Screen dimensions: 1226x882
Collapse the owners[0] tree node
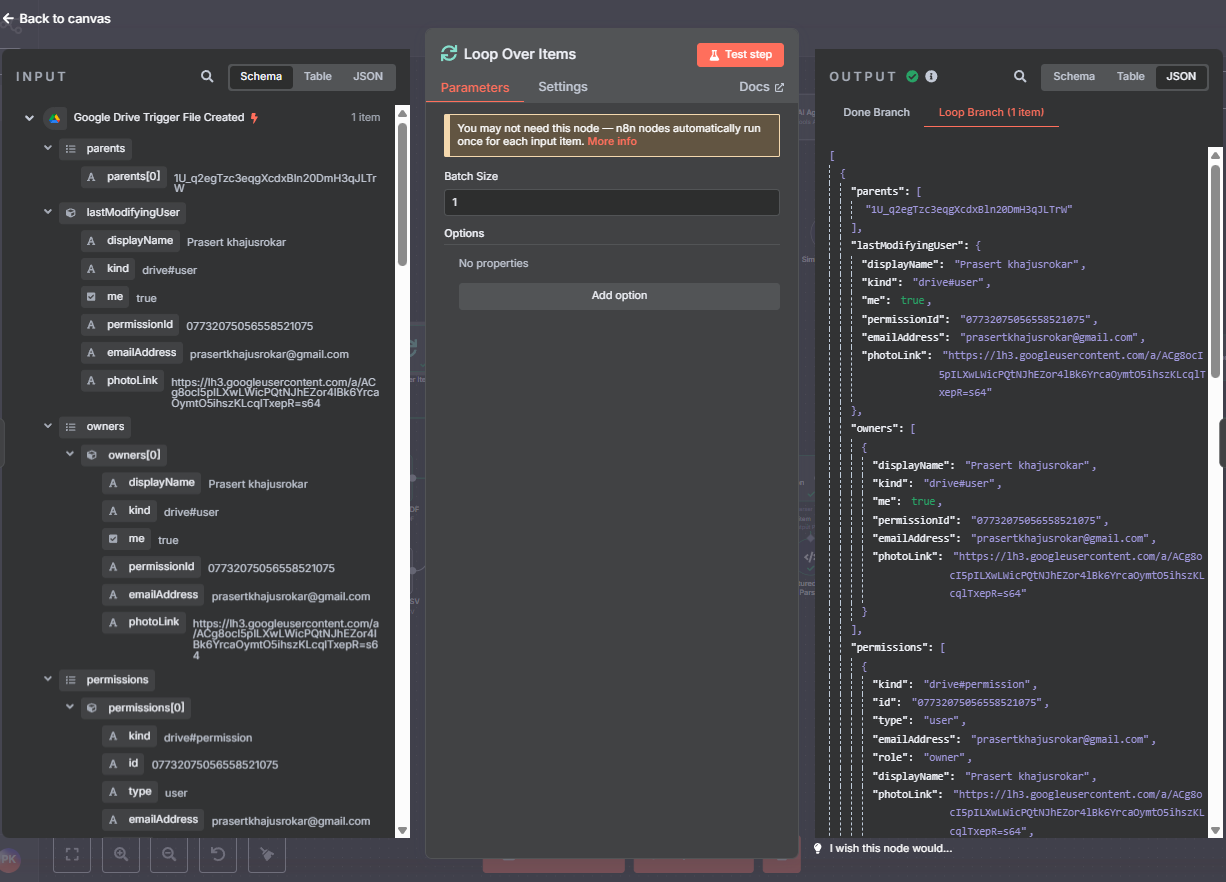[x=70, y=455]
